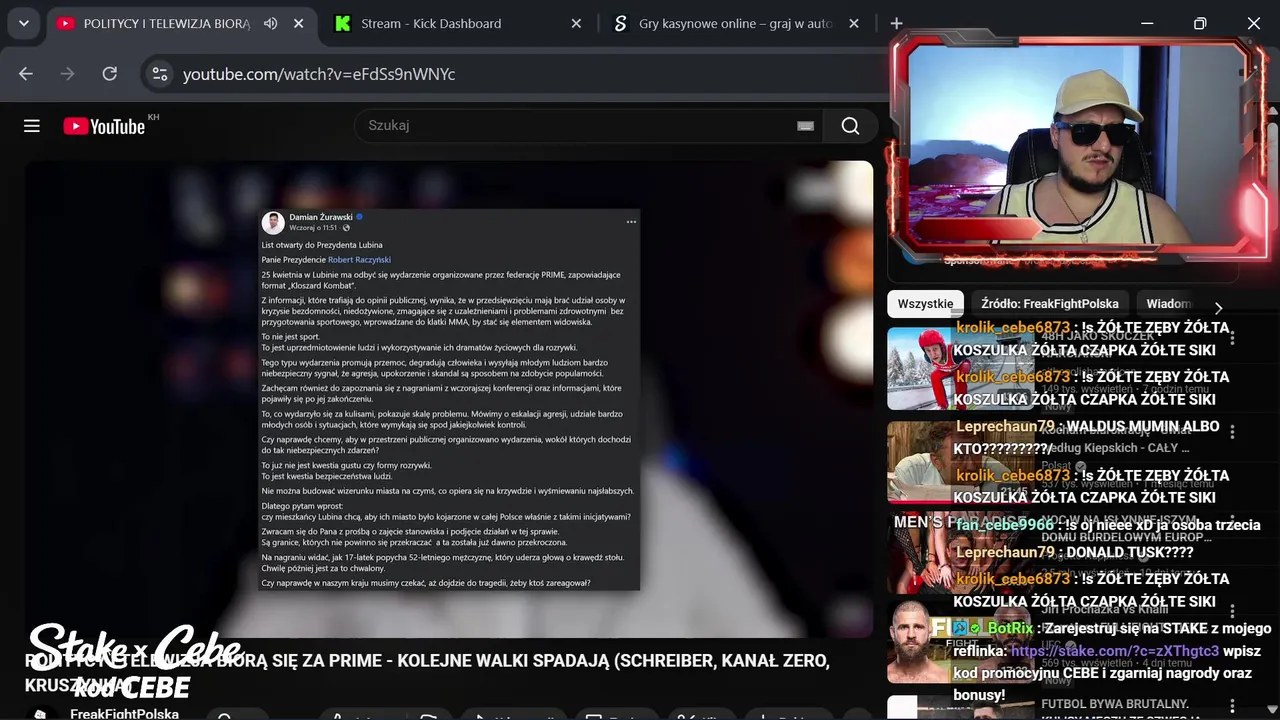Click the browser forward arrow
Image resolution: width=1280 pixels, height=720 pixels.
click(x=68, y=74)
